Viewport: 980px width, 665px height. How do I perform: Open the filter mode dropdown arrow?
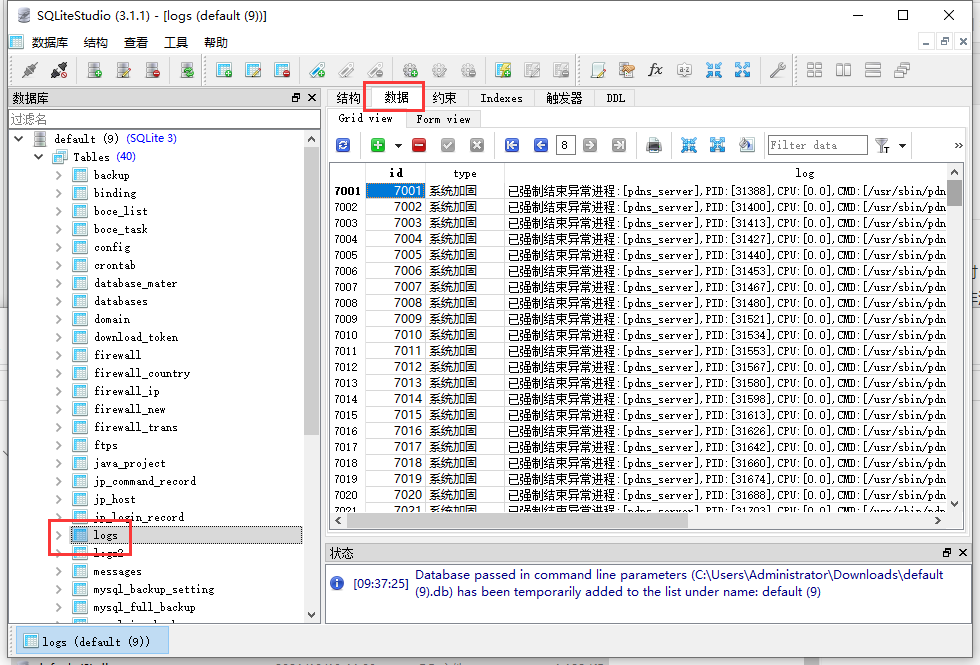click(902, 146)
